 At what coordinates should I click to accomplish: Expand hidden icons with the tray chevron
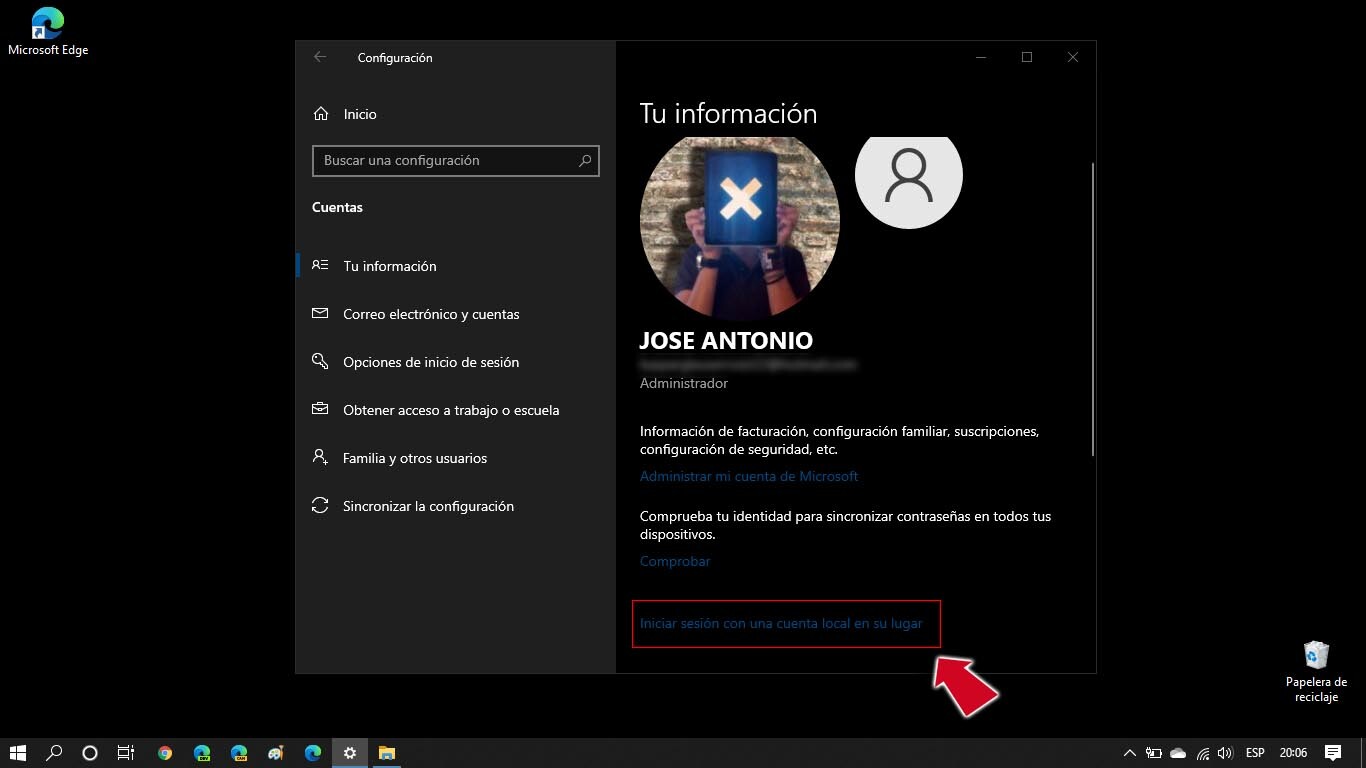coord(1129,753)
